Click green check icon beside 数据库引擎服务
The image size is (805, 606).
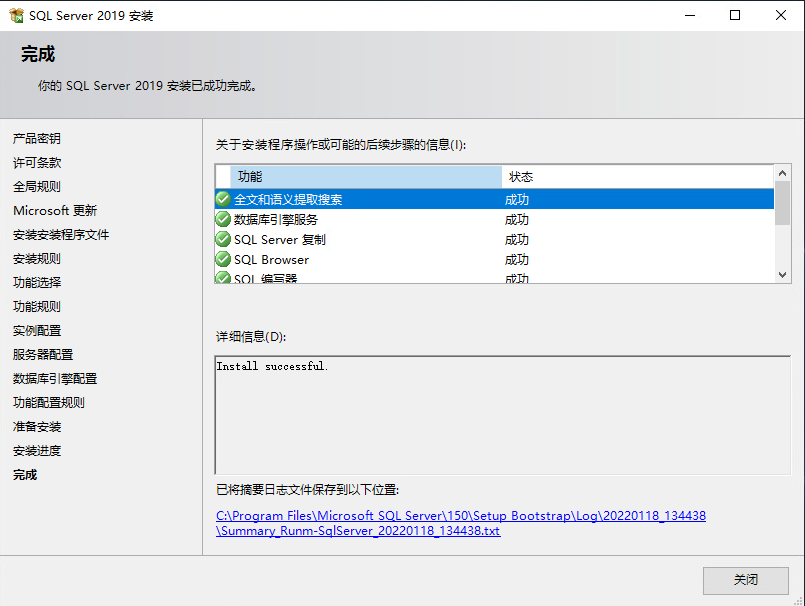(x=223, y=219)
